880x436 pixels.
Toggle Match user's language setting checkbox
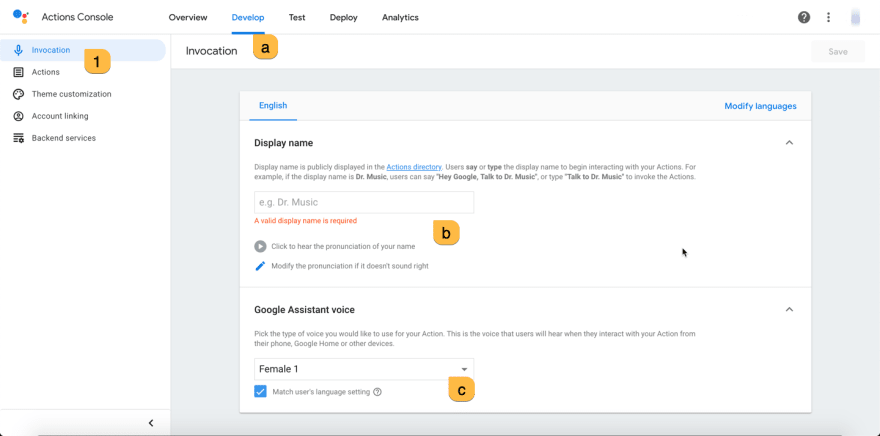point(260,391)
